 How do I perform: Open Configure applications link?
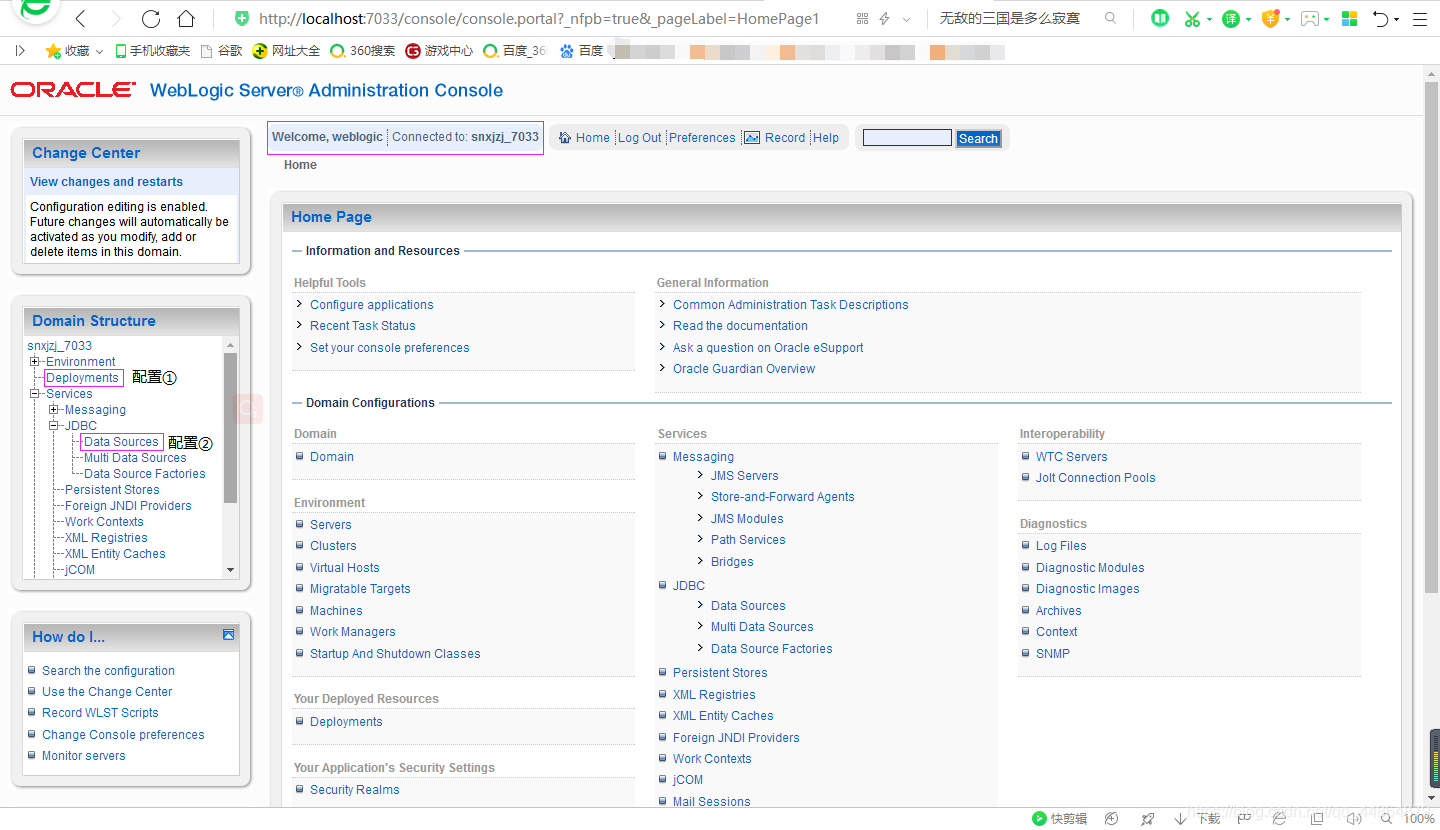click(372, 305)
